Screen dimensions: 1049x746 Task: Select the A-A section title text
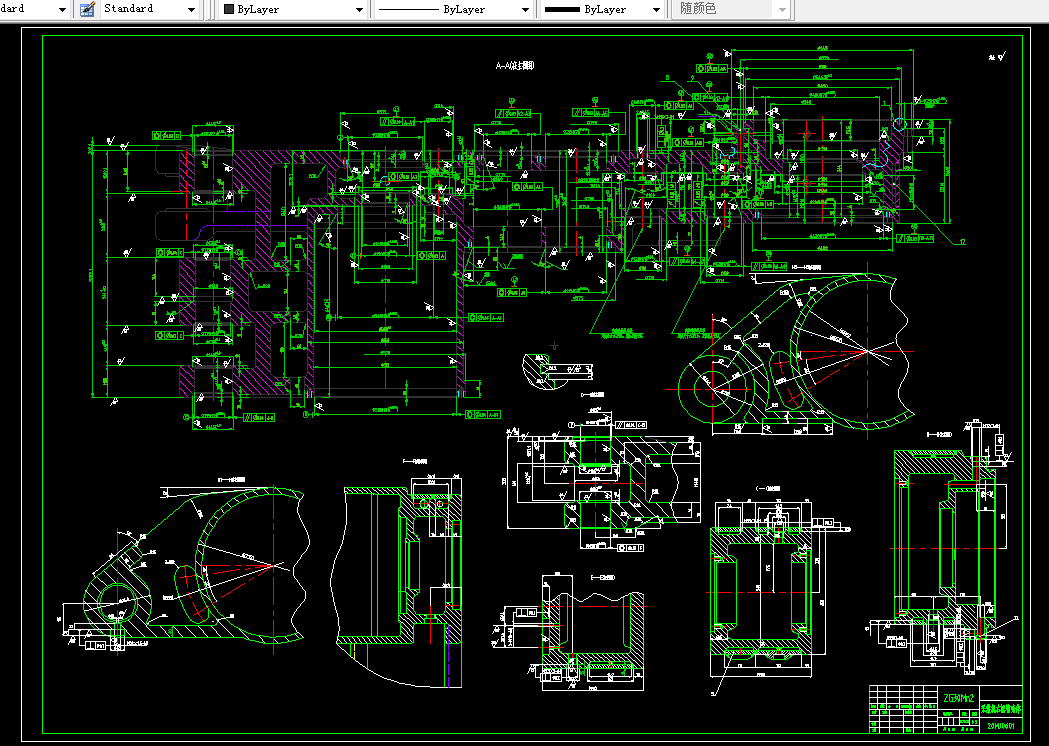coord(515,66)
